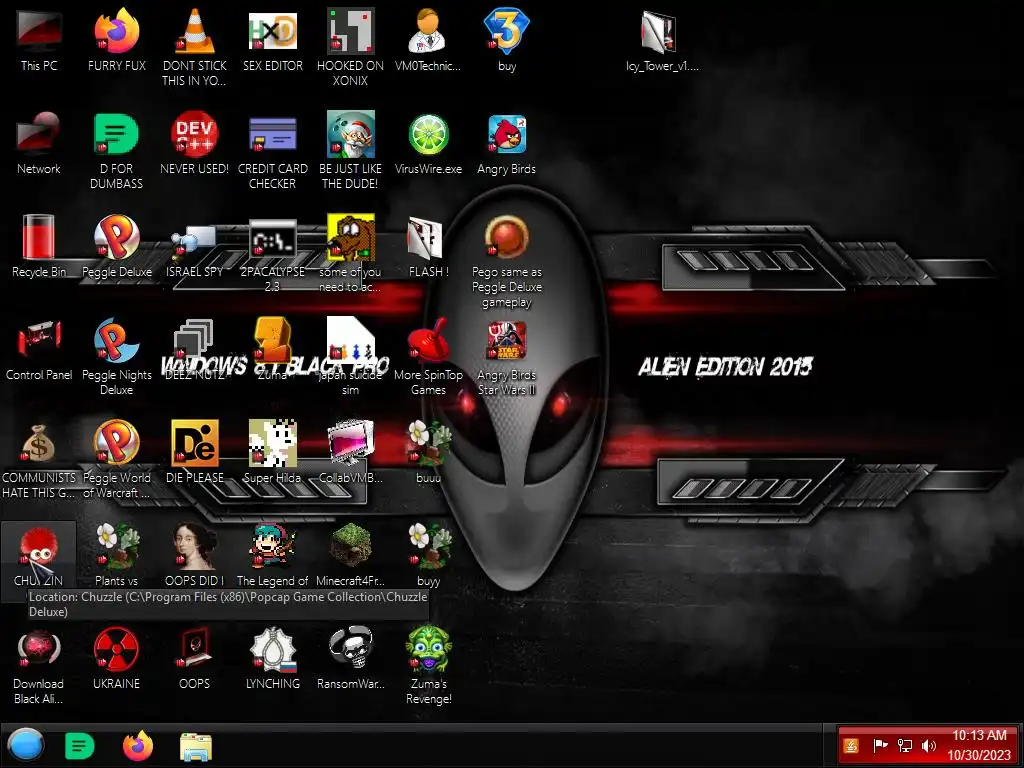Open the green notes app on taskbar
1024x768 pixels.
pyautogui.click(x=80, y=746)
